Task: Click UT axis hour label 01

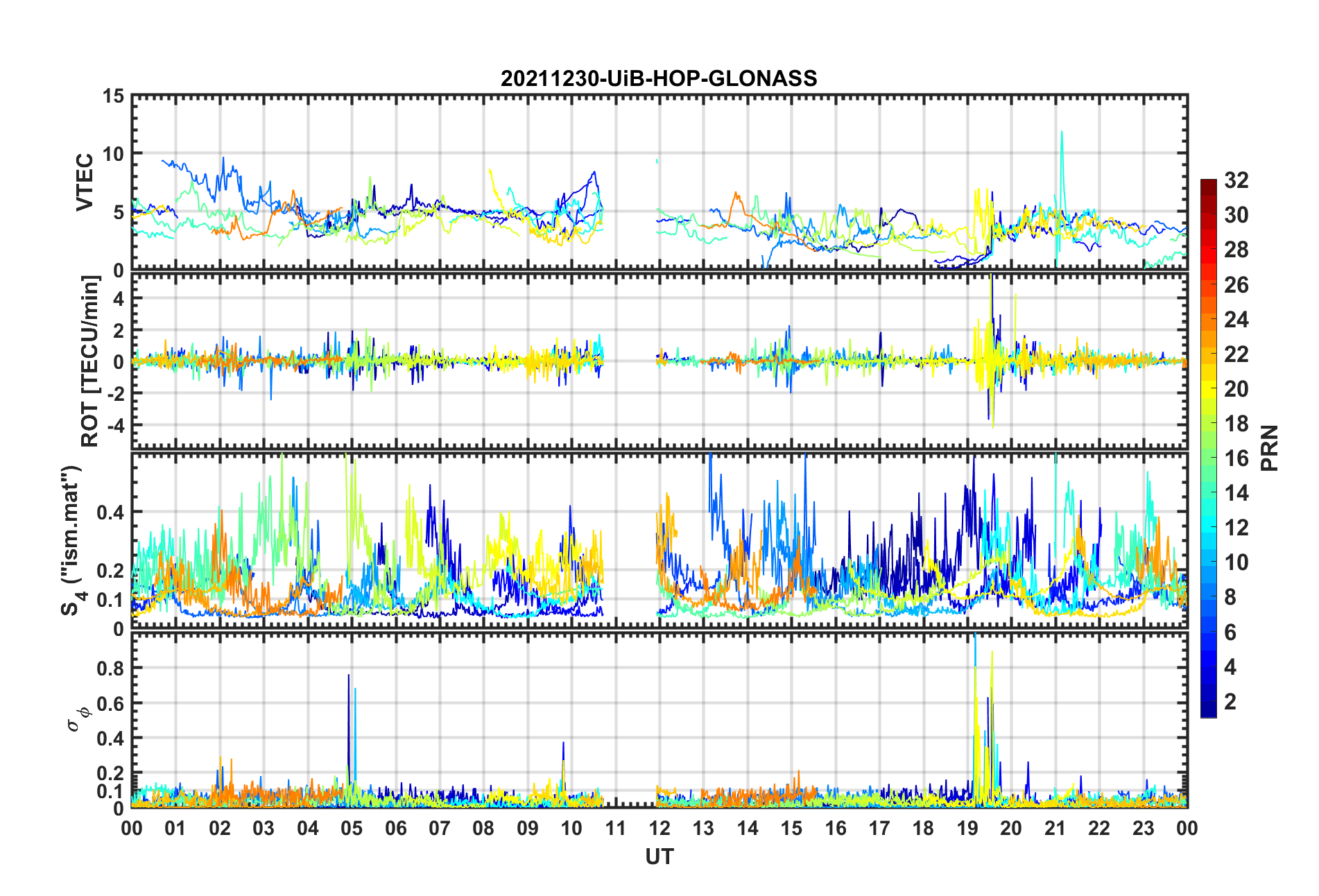Action: [x=175, y=828]
